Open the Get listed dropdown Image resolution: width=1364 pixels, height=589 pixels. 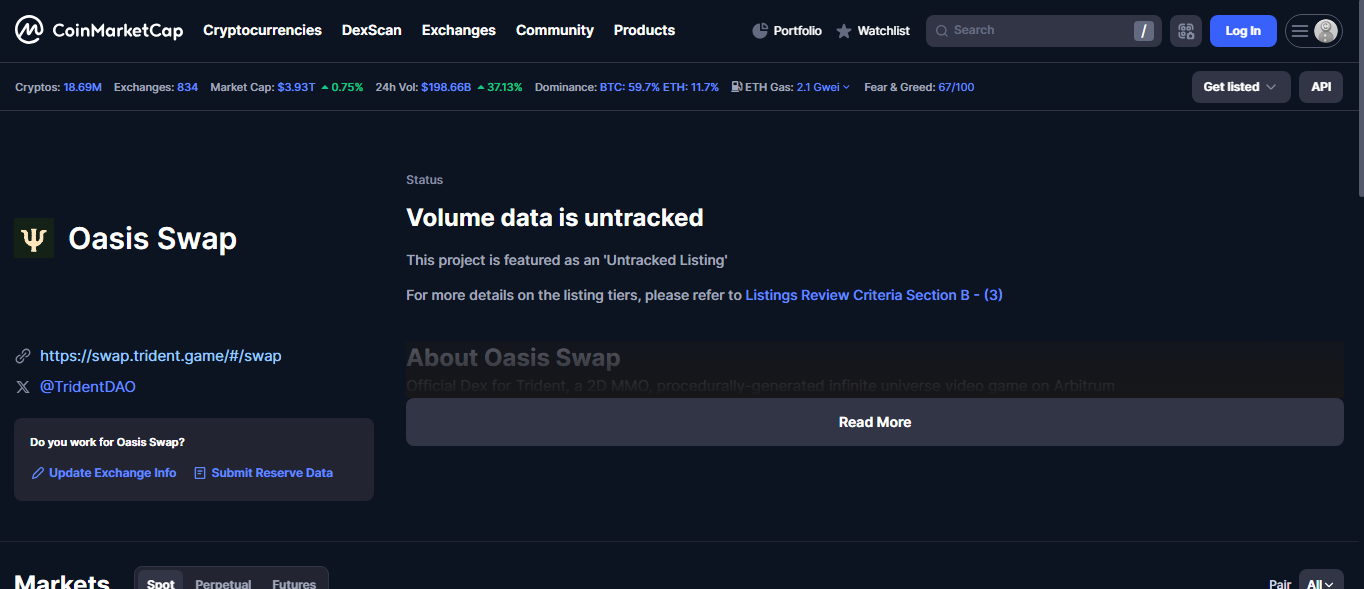(x=1241, y=87)
